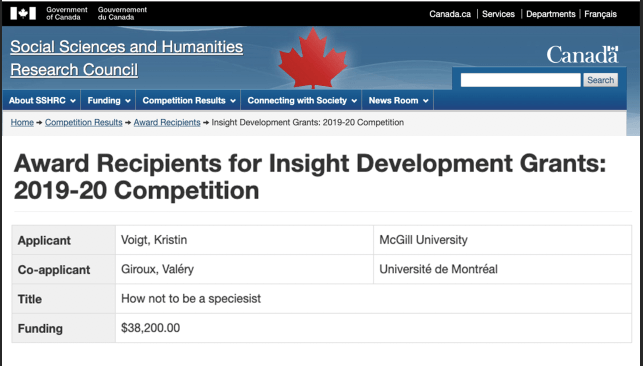Click the Search button
This screenshot has height=366, width=643.
(600, 80)
